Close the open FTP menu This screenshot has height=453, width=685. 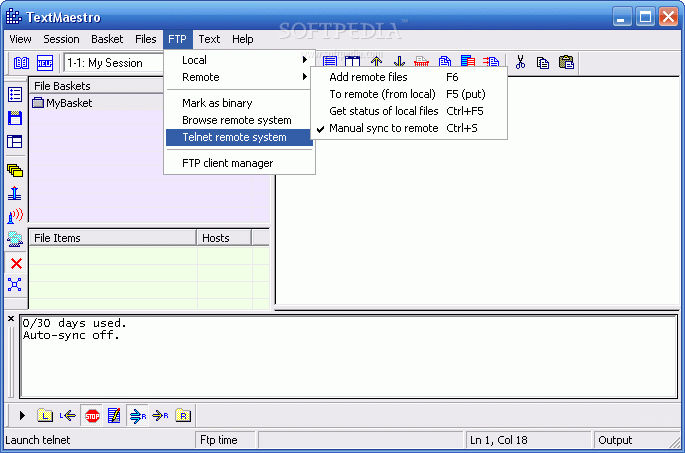click(x=177, y=39)
